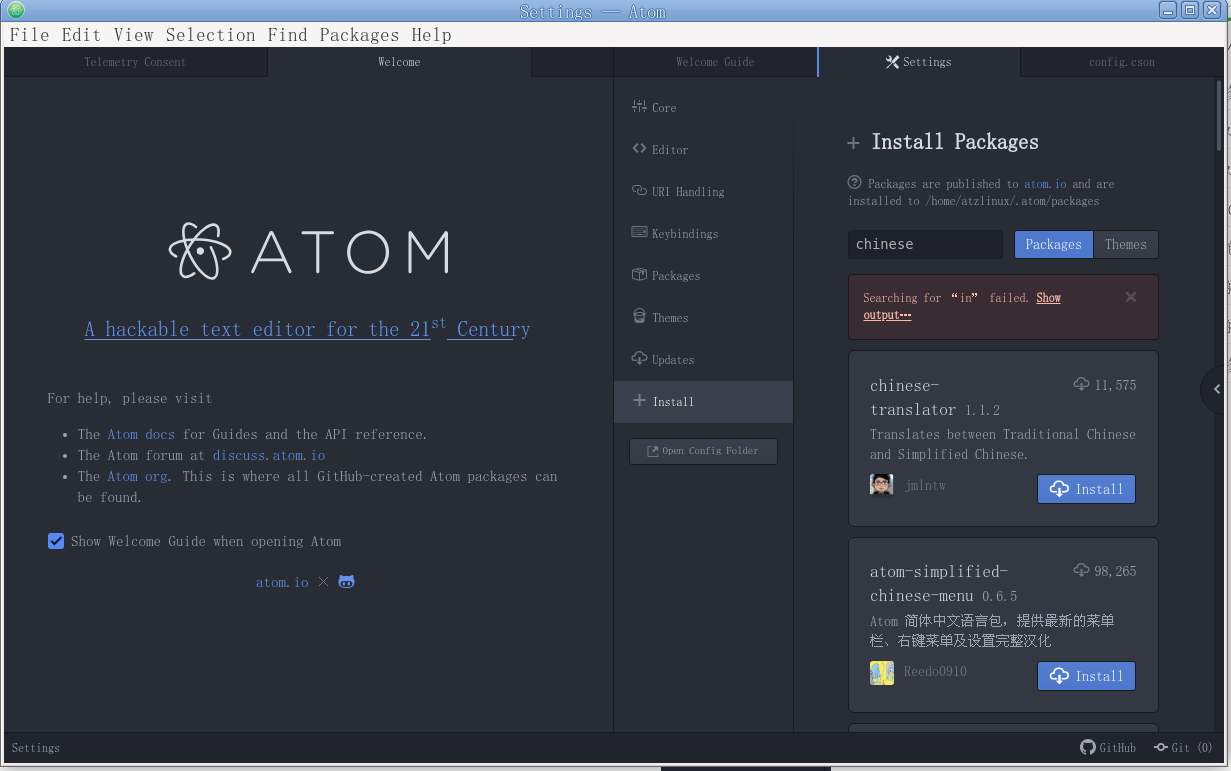Open the File menu

[x=29, y=35]
